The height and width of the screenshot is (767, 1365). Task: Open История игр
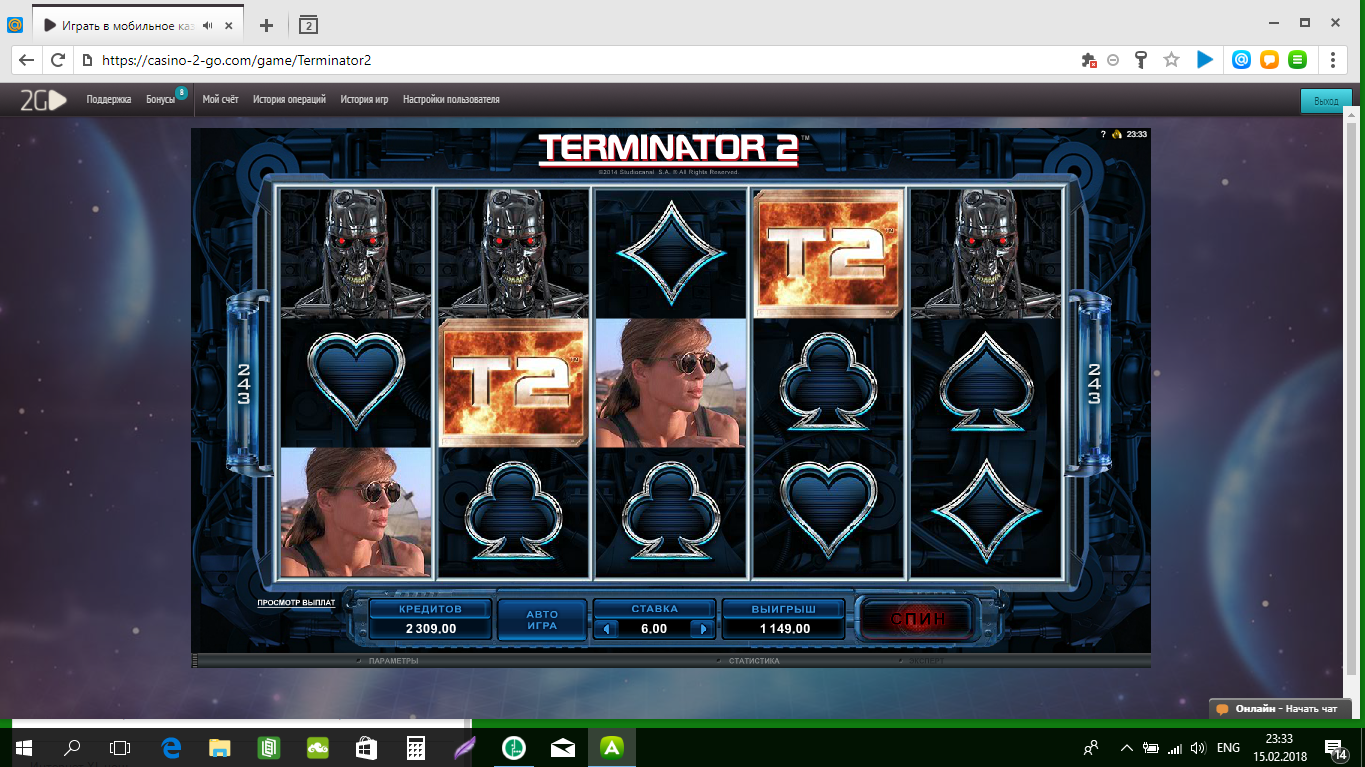(364, 100)
